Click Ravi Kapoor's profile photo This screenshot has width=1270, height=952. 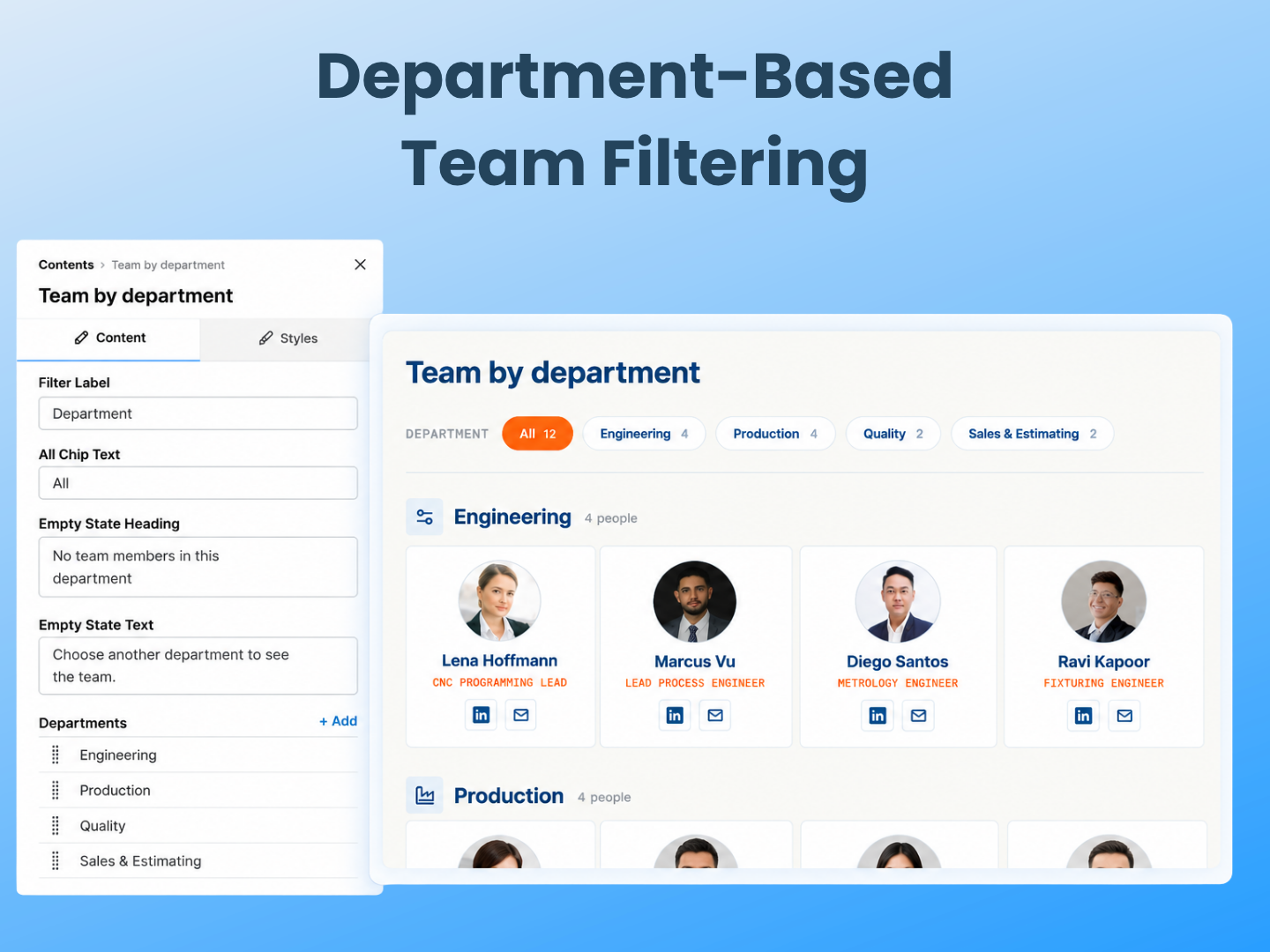tap(1104, 602)
